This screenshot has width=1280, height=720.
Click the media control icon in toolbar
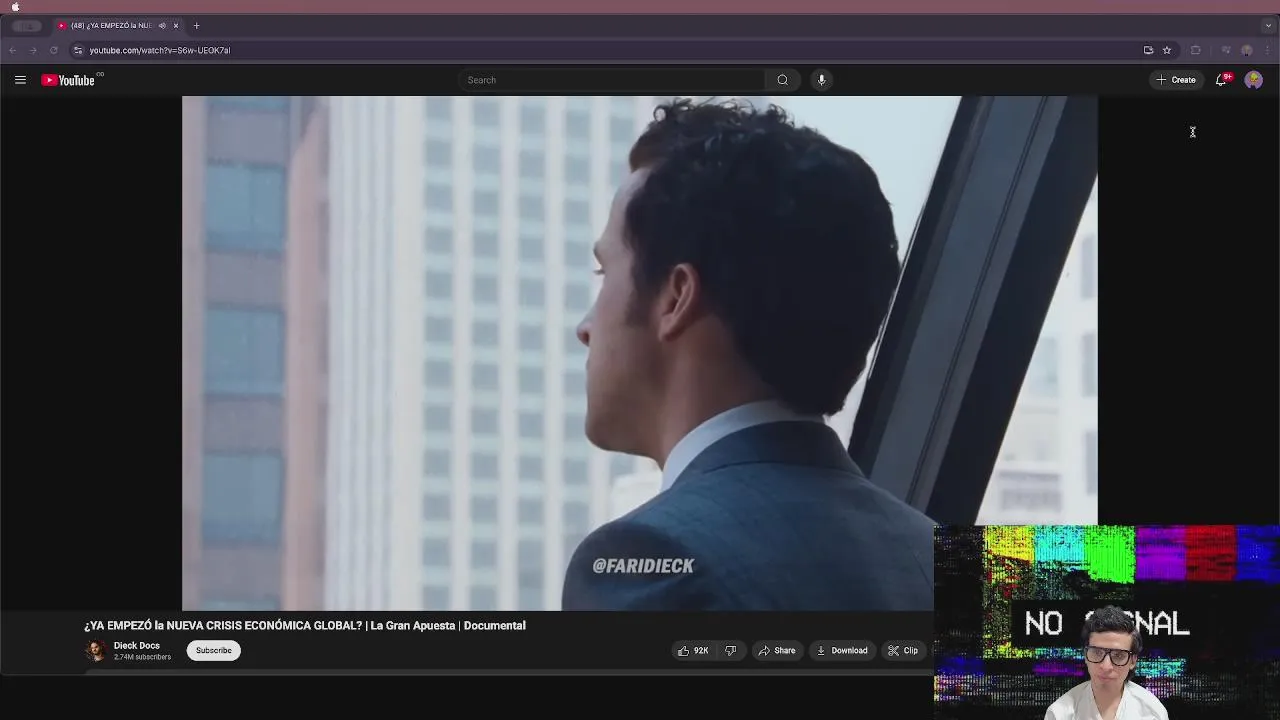[x=1226, y=50]
